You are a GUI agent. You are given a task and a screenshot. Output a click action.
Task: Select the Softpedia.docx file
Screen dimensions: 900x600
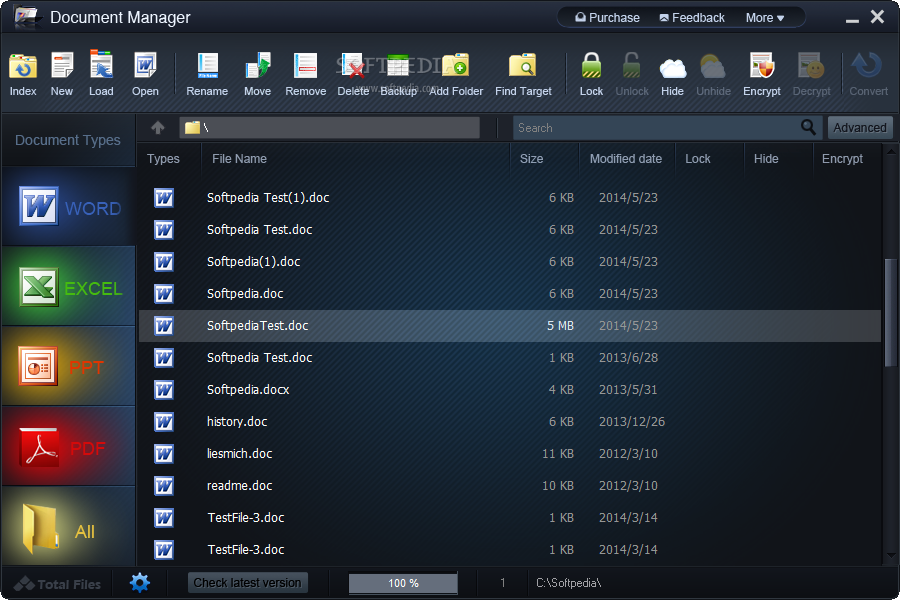tap(248, 390)
